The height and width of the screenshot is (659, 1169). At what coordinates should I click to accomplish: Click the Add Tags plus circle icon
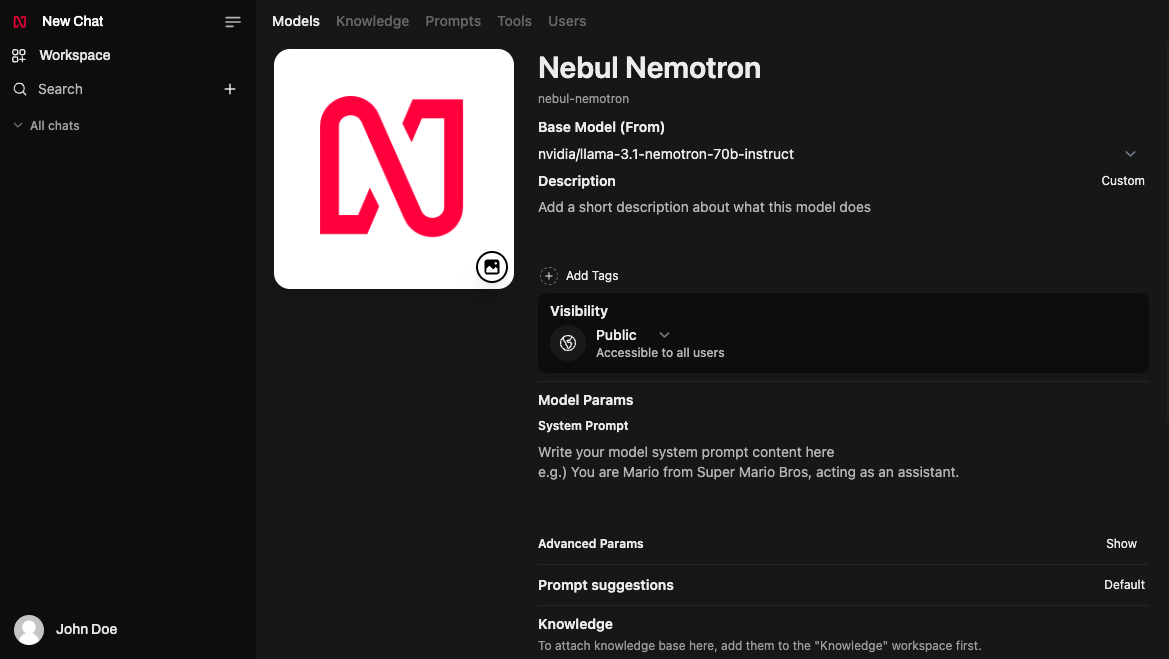click(549, 276)
